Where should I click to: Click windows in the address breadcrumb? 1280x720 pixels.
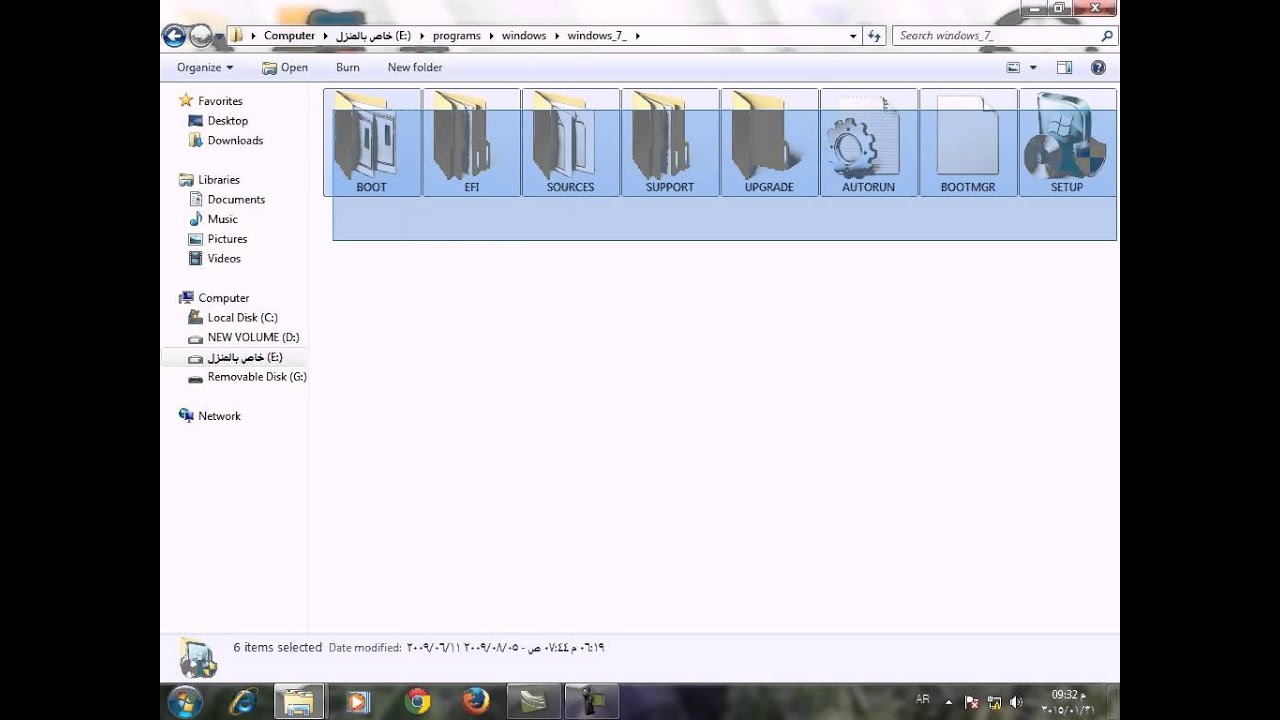(x=524, y=36)
